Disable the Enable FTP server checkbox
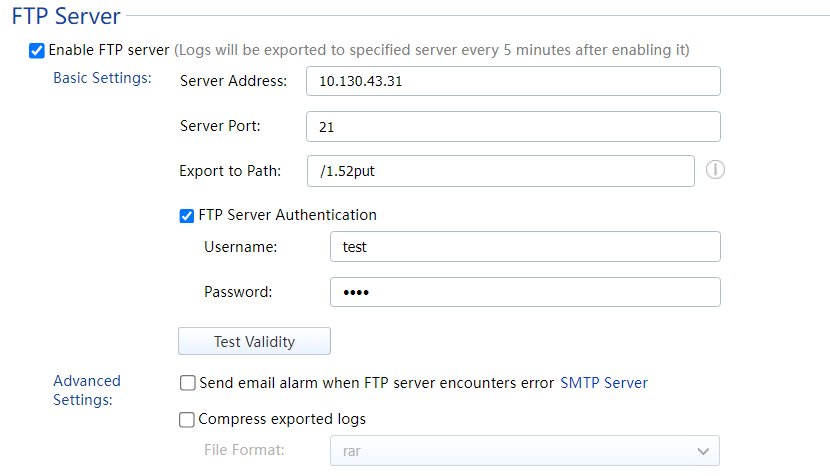Screen dimensions: 830x476 pos(37,50)
